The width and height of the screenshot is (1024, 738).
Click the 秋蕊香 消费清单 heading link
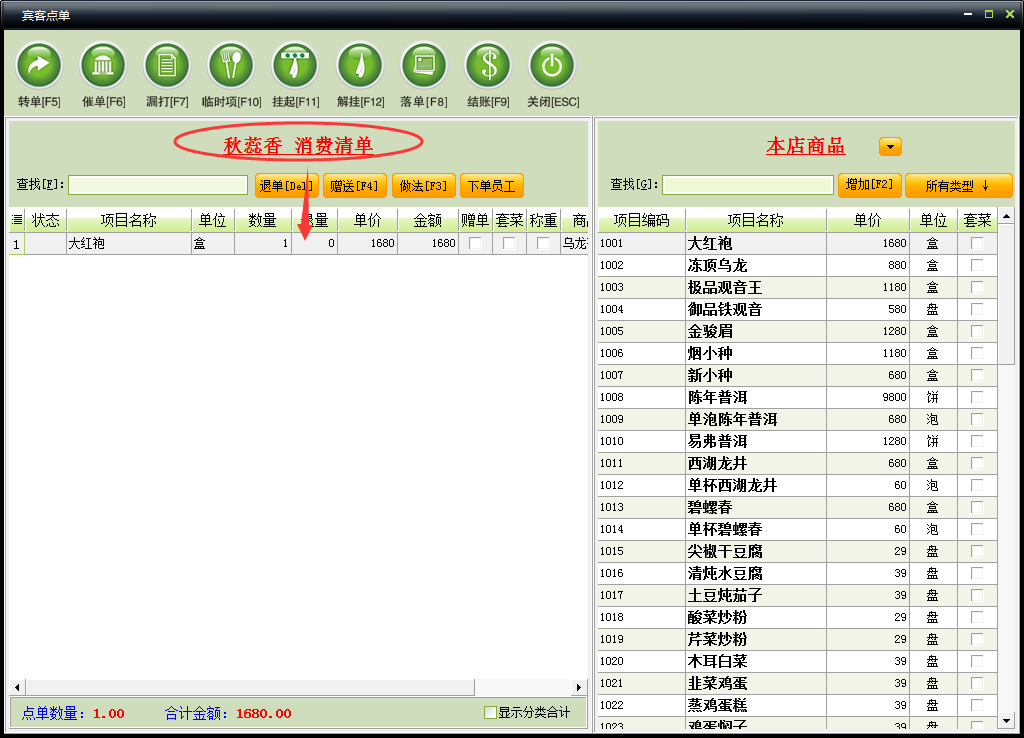coord(298,145)
